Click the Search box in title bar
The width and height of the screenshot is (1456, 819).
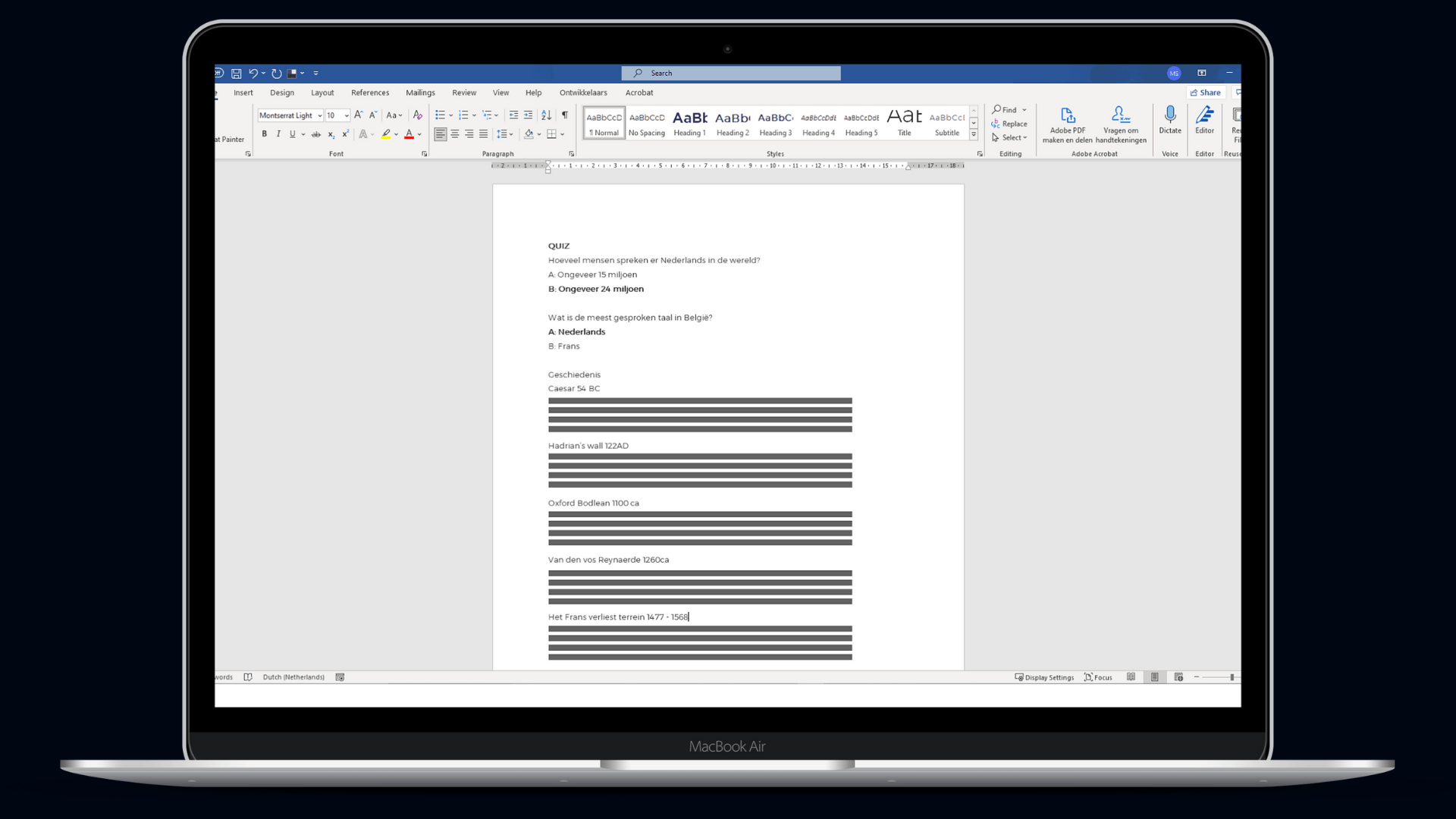pos(731,74)
